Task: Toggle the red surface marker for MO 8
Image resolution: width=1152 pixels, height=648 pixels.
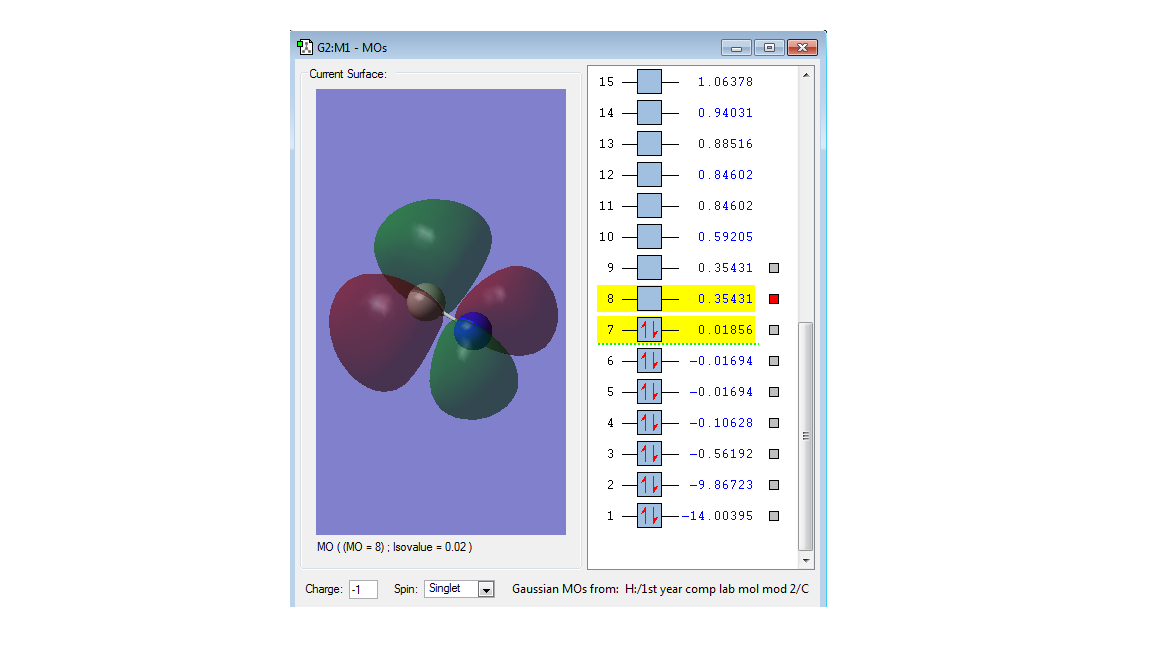Action: pos(774,299)
